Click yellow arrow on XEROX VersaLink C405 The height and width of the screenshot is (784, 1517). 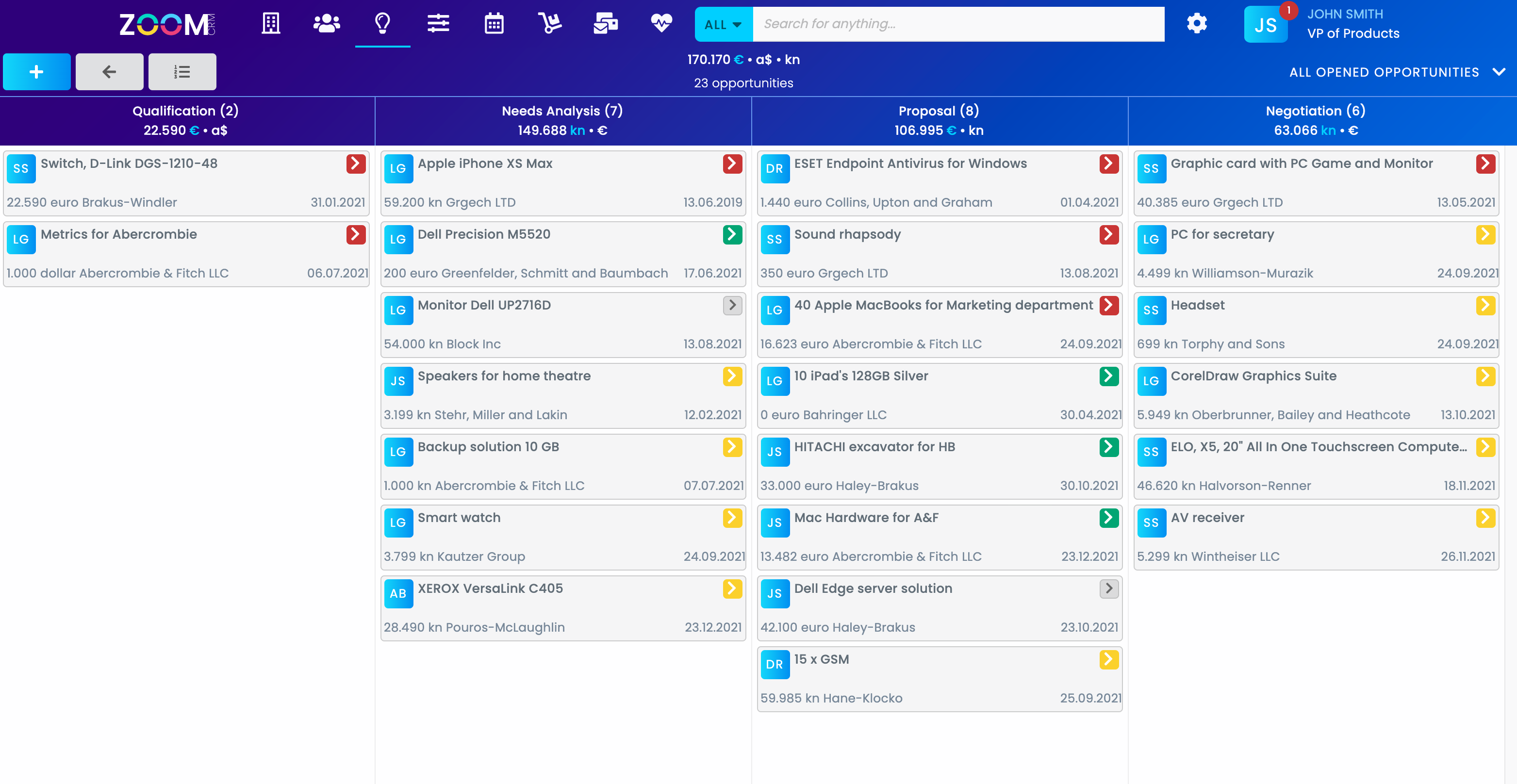[x=732, y=588]
